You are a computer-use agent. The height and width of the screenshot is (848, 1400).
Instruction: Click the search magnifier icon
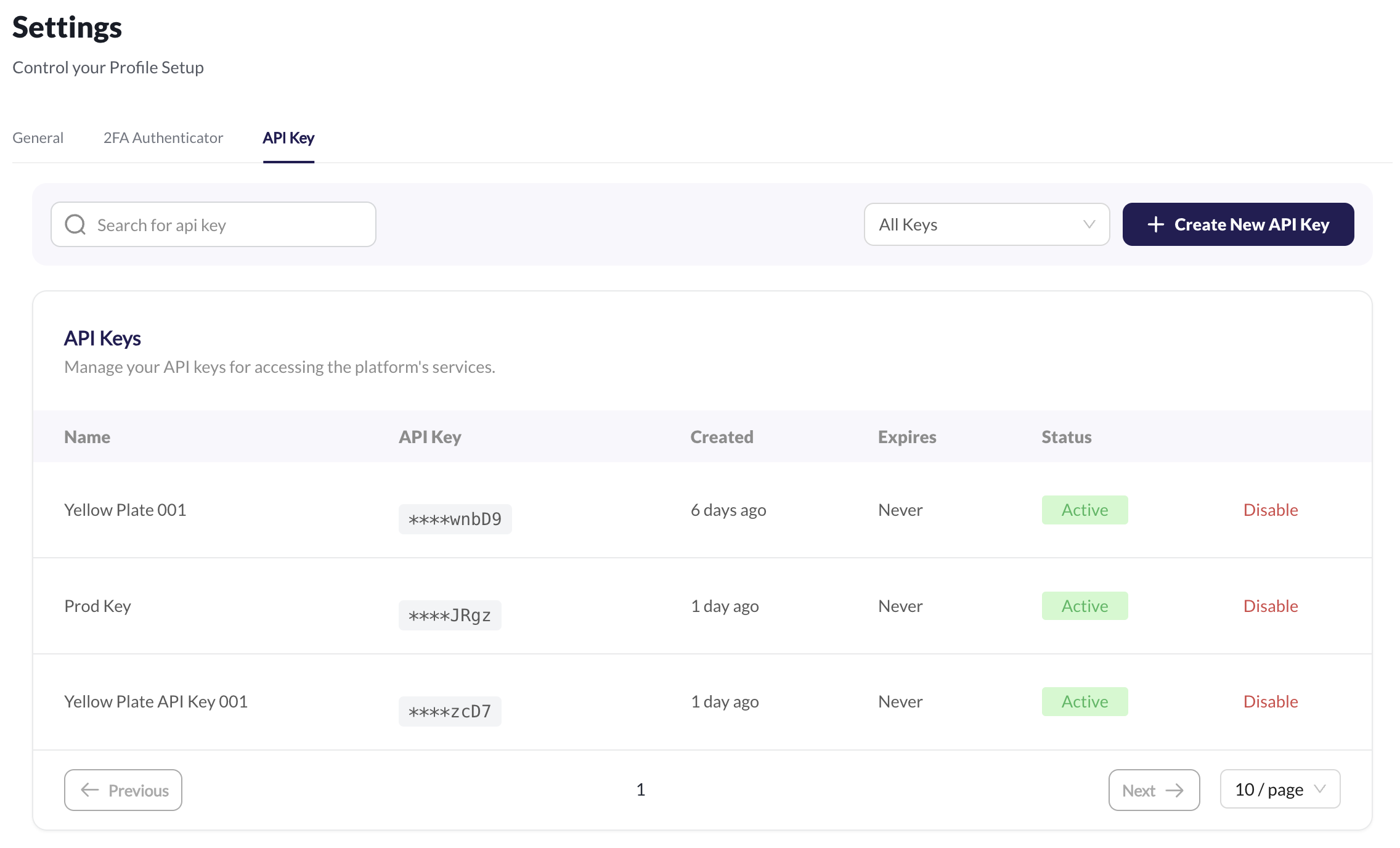pos(75,224)
